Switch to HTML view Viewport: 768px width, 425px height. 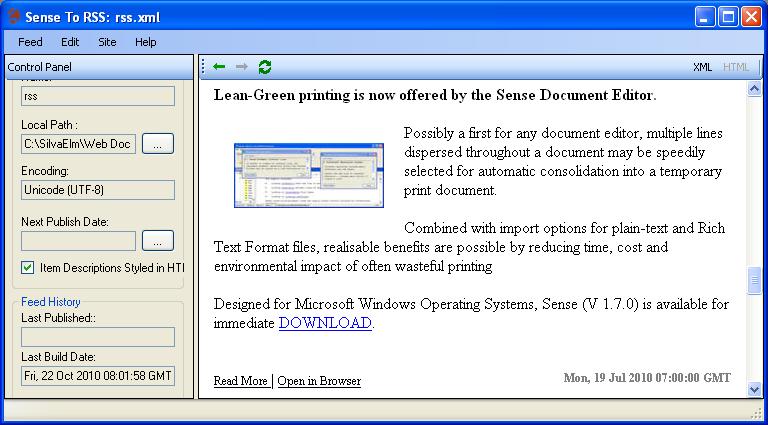[736, 67]
